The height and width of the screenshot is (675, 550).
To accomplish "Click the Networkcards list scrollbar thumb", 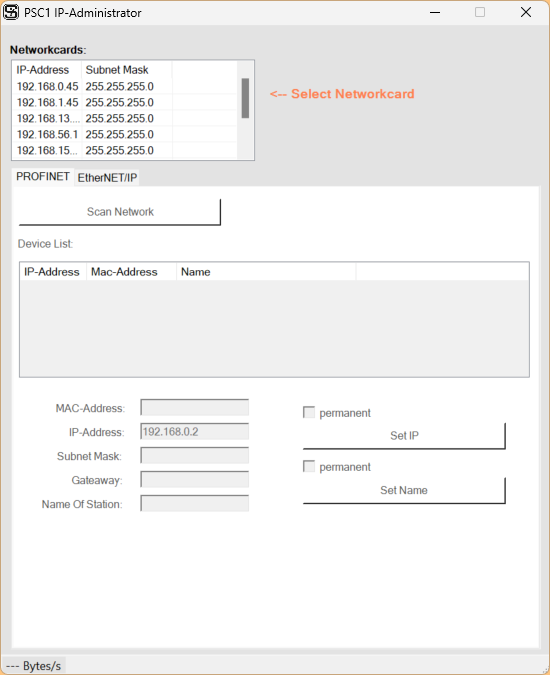I will 245,98.
